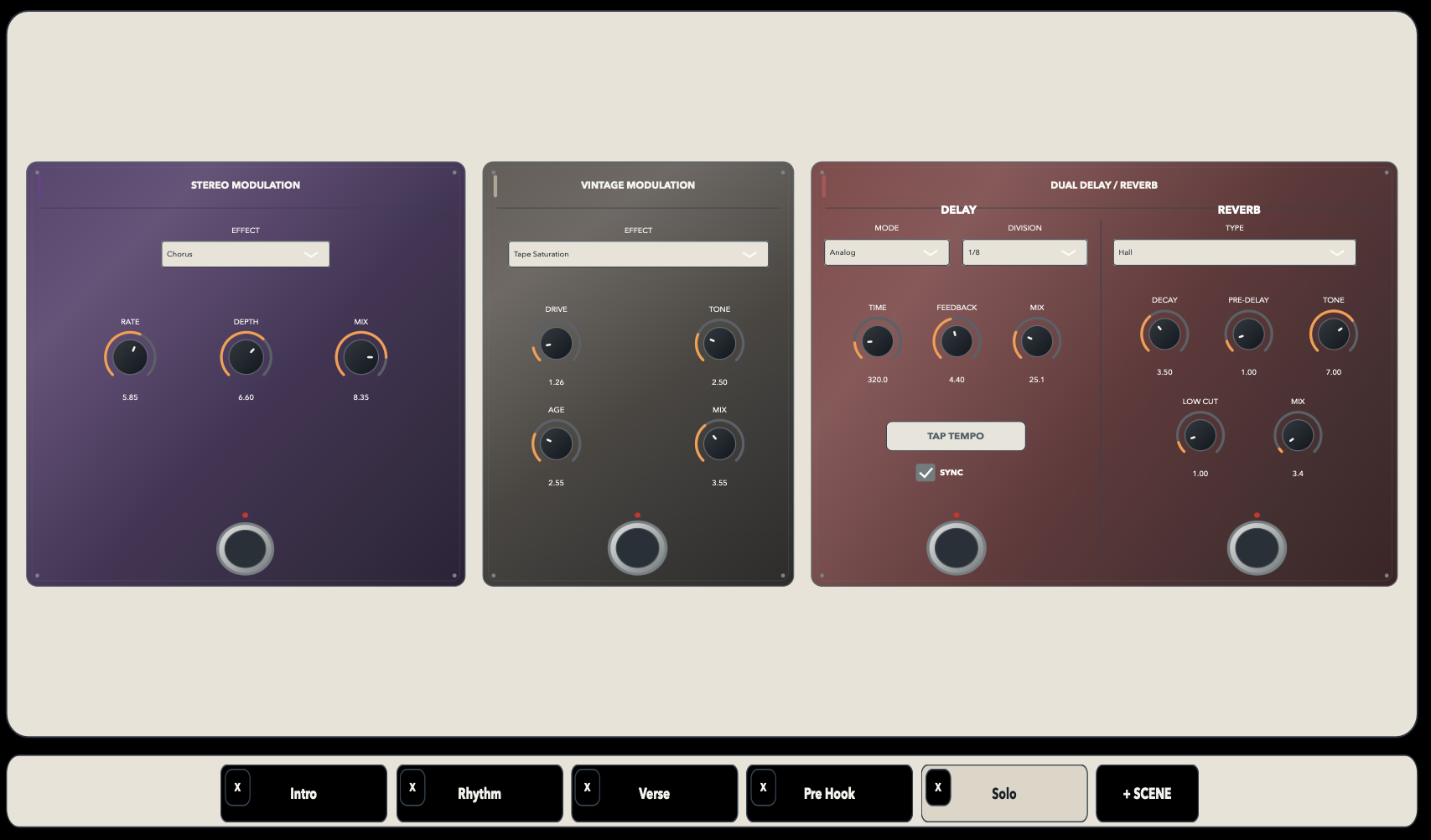Click the Stereo Modulation RATE knob
This screenshot has height=840, width=1431.
(130, 357)
